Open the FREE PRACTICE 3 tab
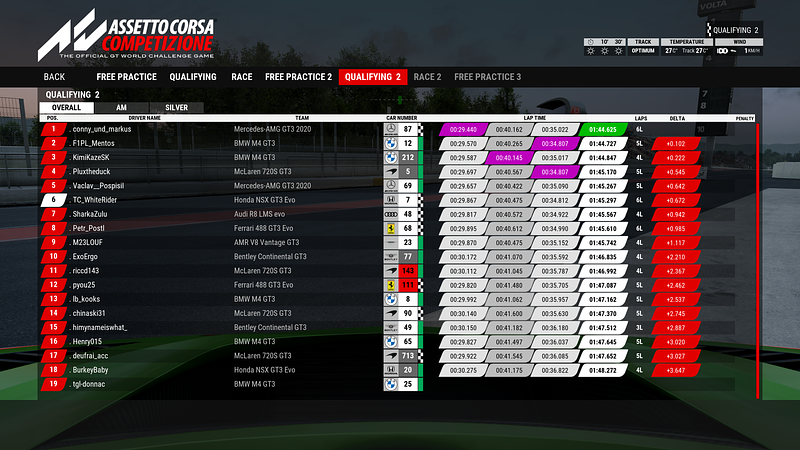800x450 pixels. click(488, 77)
